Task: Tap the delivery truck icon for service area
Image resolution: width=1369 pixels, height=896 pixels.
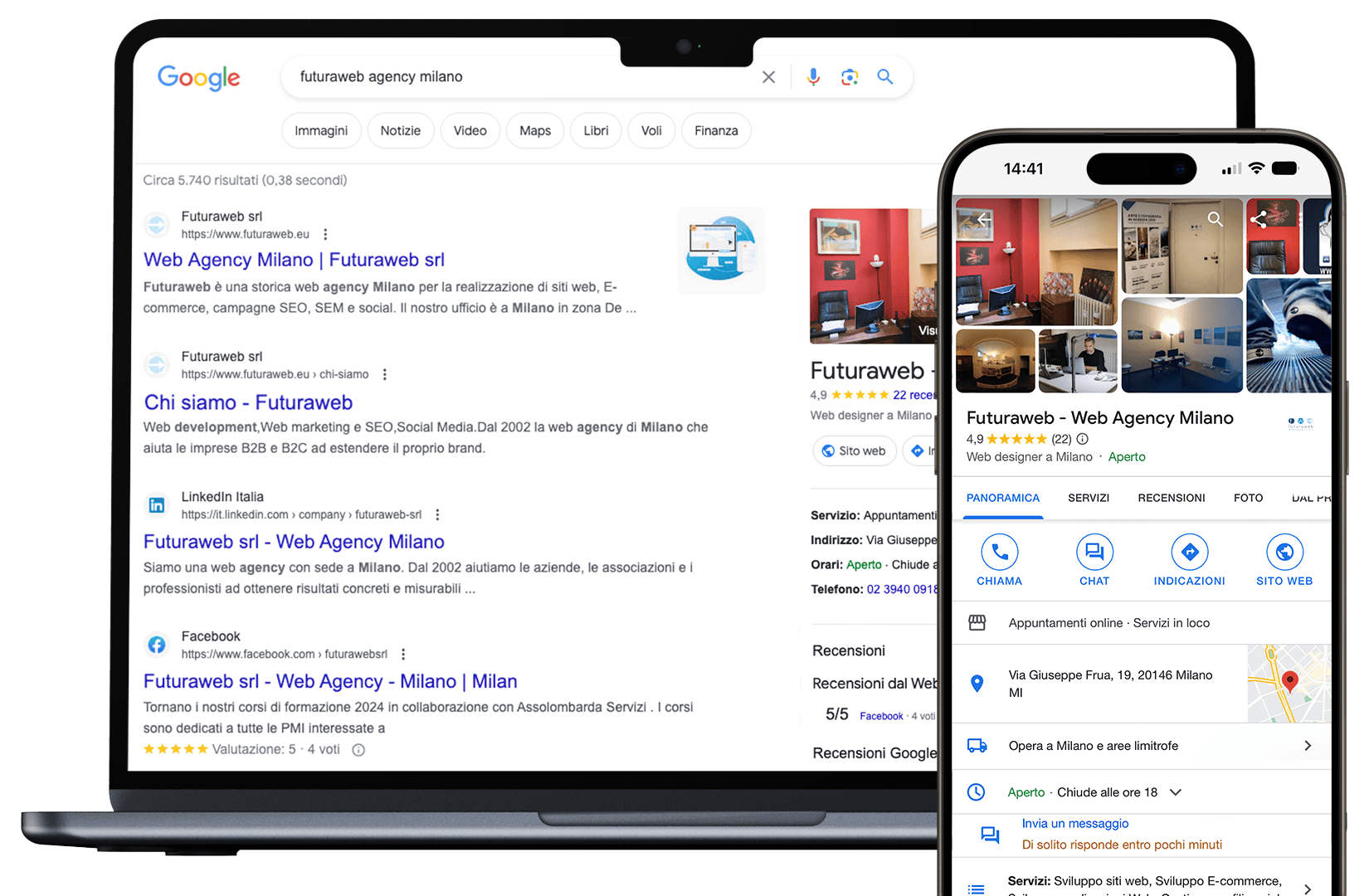Action: 977,746
